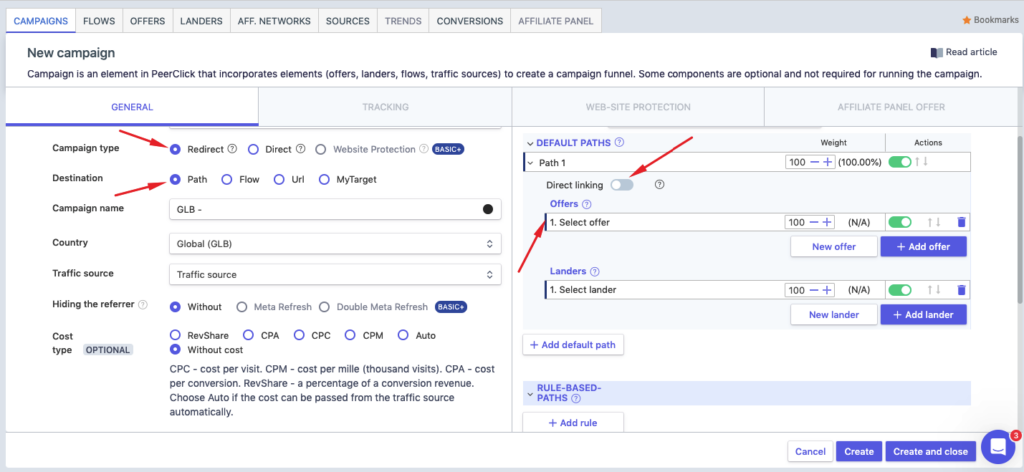Click trash icon in Select lander row
The width and height of the screenshot is (1024, 472).
[961, 290]
